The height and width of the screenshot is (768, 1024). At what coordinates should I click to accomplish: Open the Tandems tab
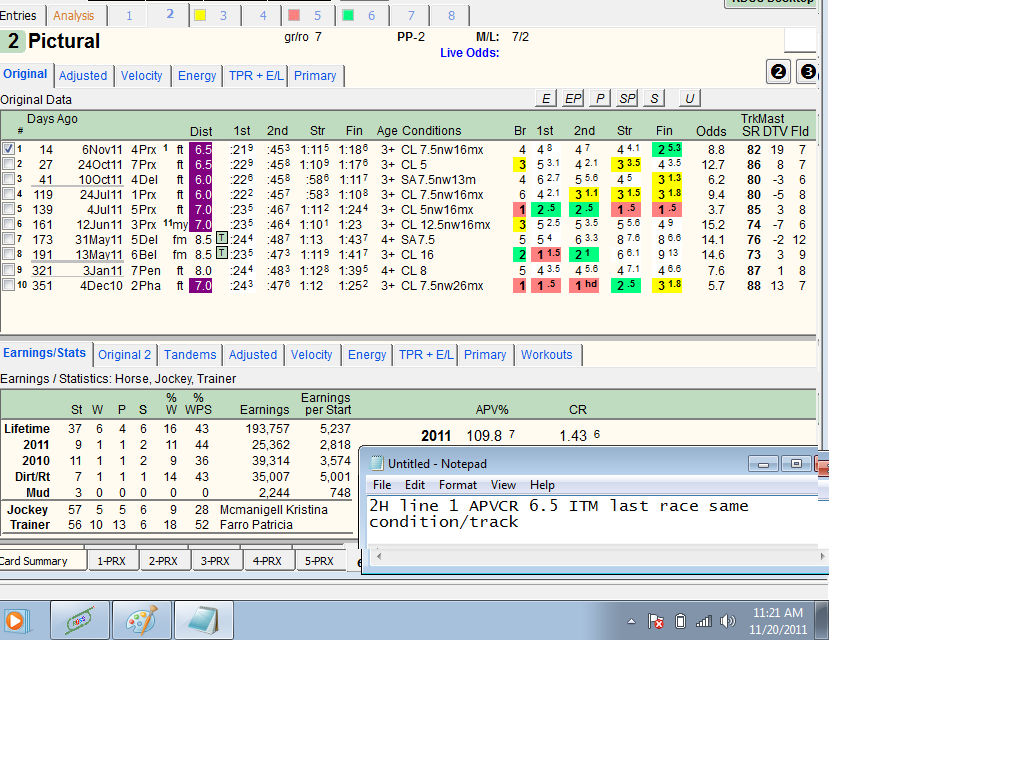[x=190, y=355]
